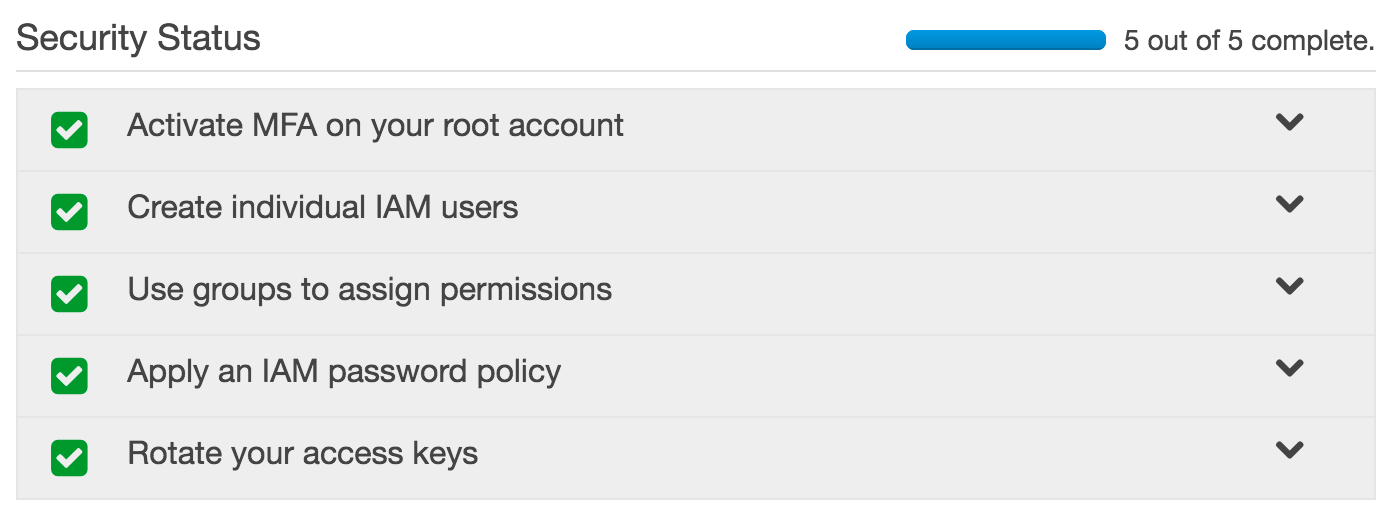The height and width of the screenshot is (518, 1396).
Task: Choose the "Apply an IAM password policy" label
Action: (344, 372)
